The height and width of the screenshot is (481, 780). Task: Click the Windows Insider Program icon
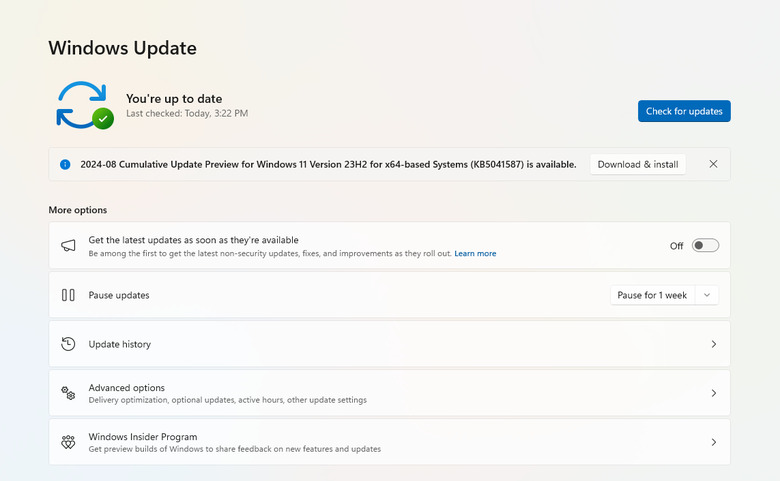click(x=68, y=442)
